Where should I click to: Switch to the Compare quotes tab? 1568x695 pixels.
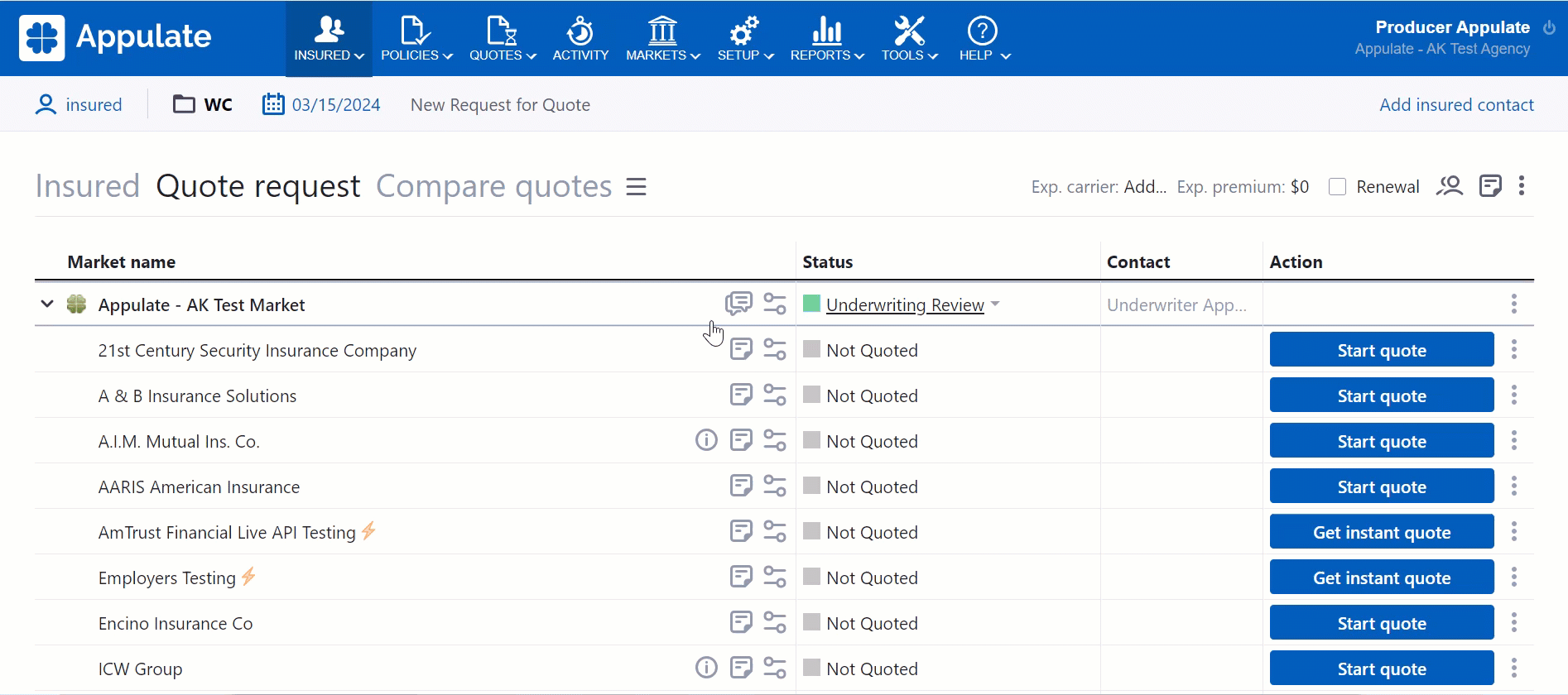493,187
